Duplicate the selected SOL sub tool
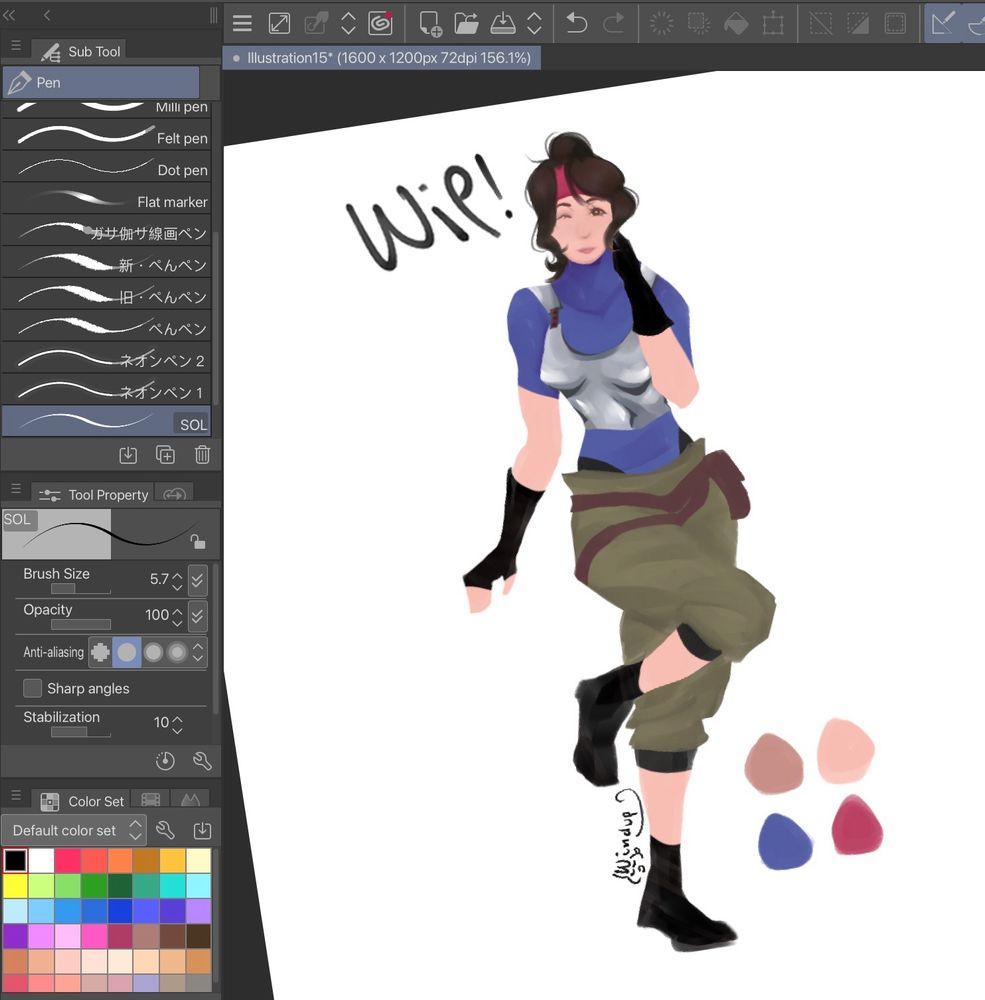Viewport: 985px width, 1000px height. point(165,455)
